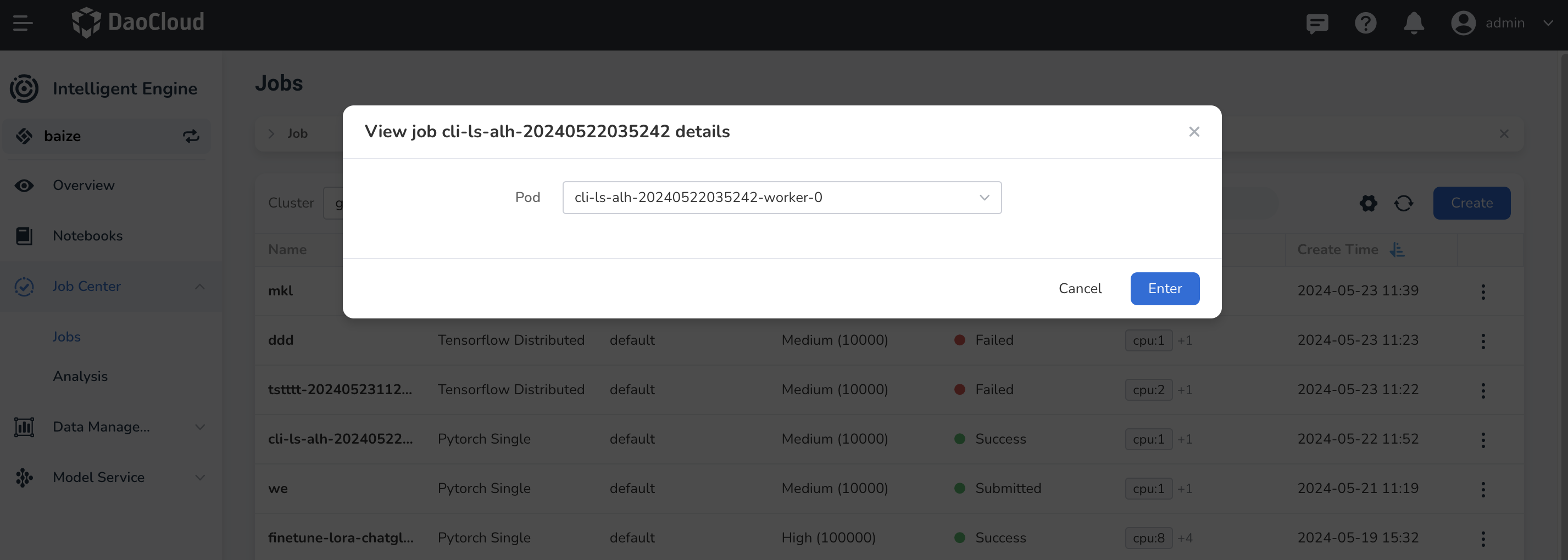
Task: Open table settings gear icon
Action: [x=1367, y=203]
